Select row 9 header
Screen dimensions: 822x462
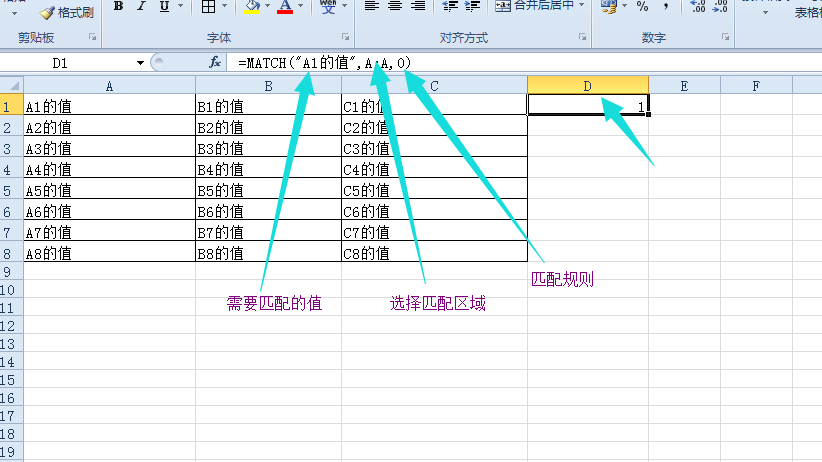[12, 272]
